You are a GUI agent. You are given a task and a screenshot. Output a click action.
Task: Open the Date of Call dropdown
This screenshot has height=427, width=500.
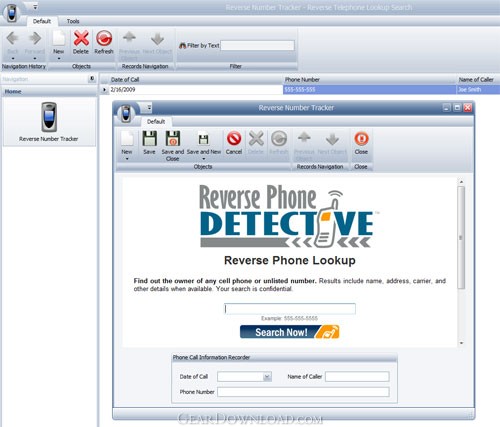[267, 377]
